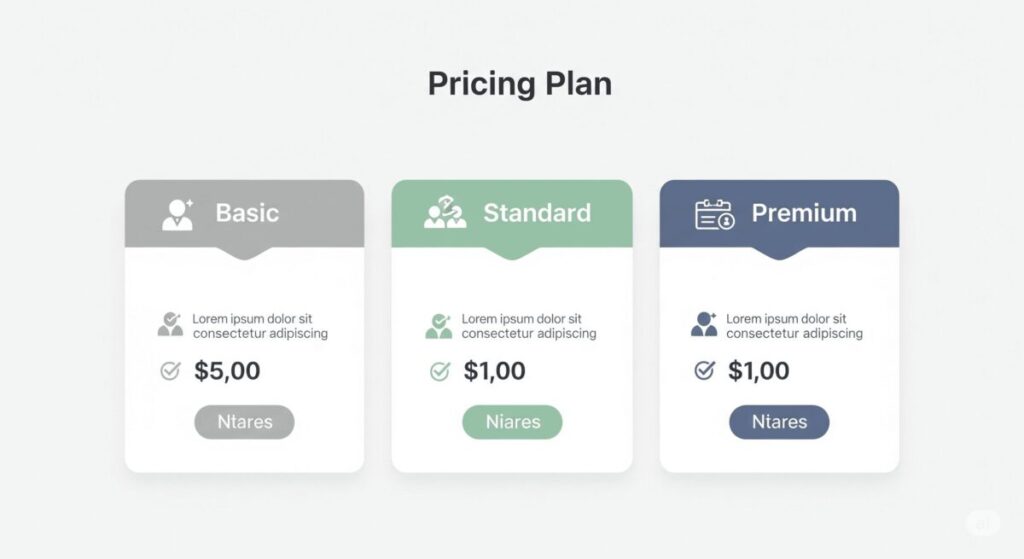Click the faint badge in bottom-right corner
This screenshot has width=1024, height=559.
(x=982, y=523)
